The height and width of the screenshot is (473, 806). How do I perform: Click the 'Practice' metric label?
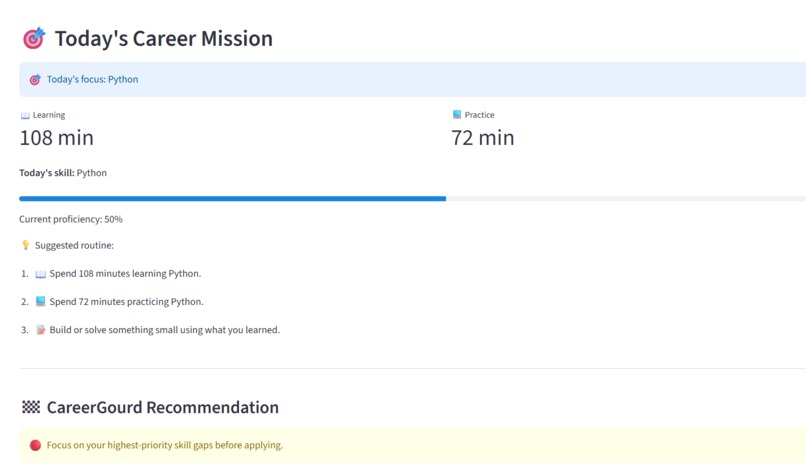coord(480,115)
